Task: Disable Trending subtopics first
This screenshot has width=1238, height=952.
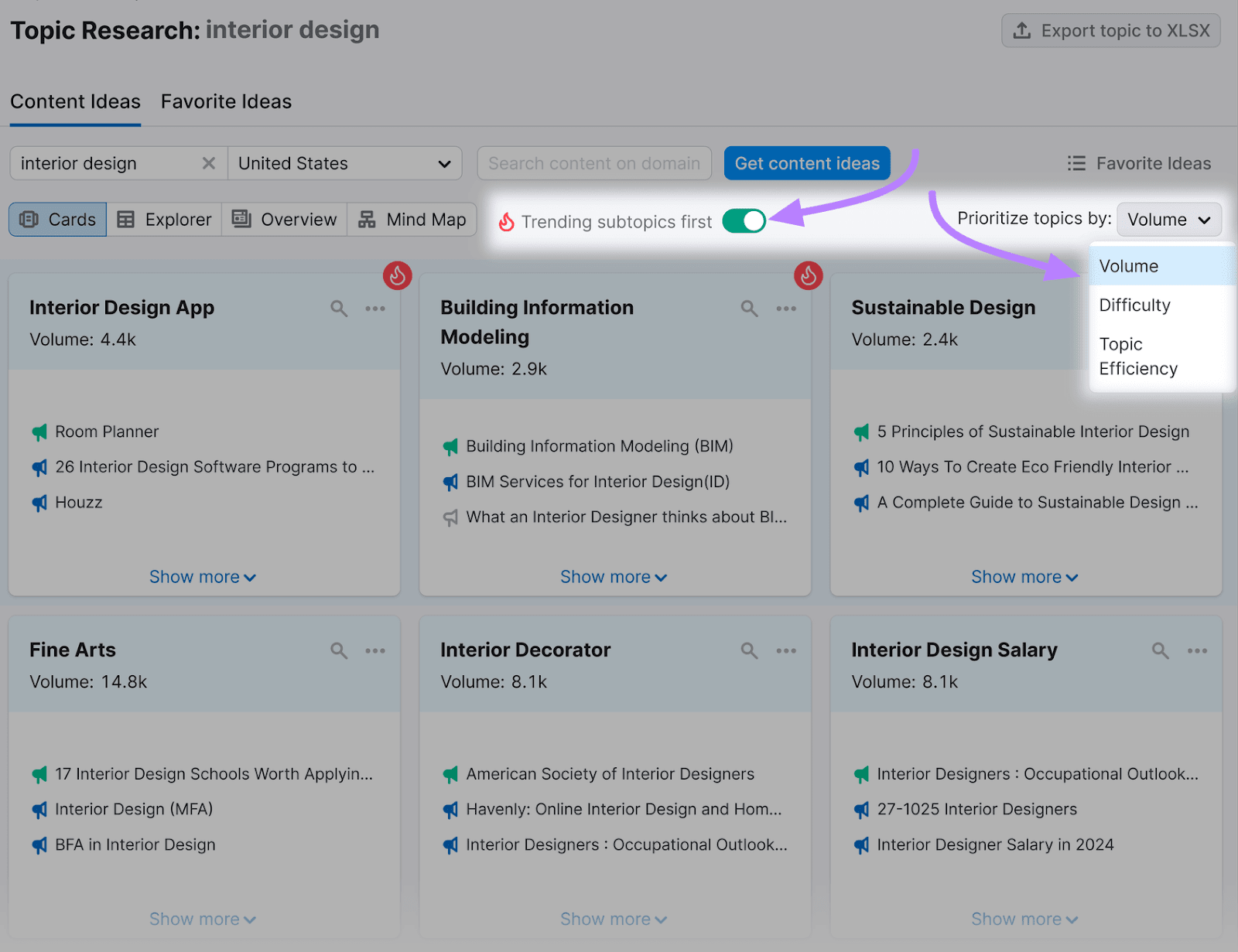Action: tap(744, 220)
